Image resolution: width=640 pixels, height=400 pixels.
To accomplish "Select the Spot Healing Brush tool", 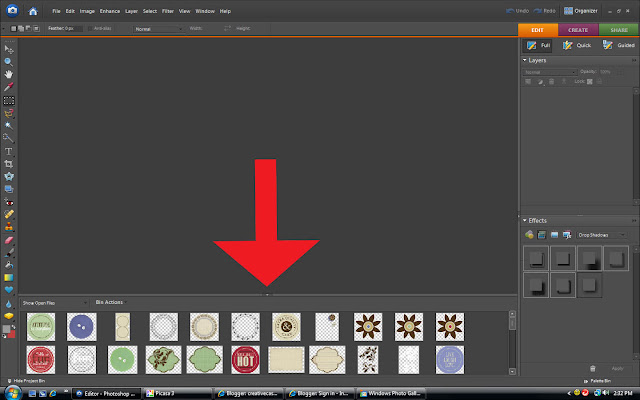I will coord(9,214).
